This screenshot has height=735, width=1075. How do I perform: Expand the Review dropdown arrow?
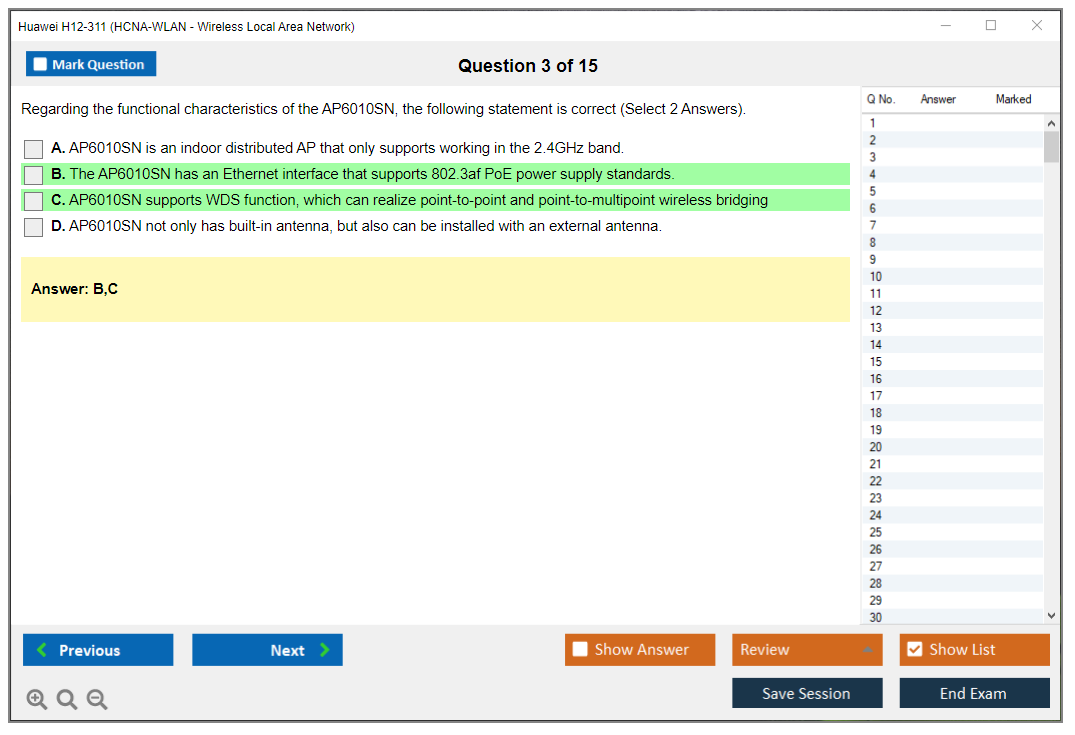866,650
